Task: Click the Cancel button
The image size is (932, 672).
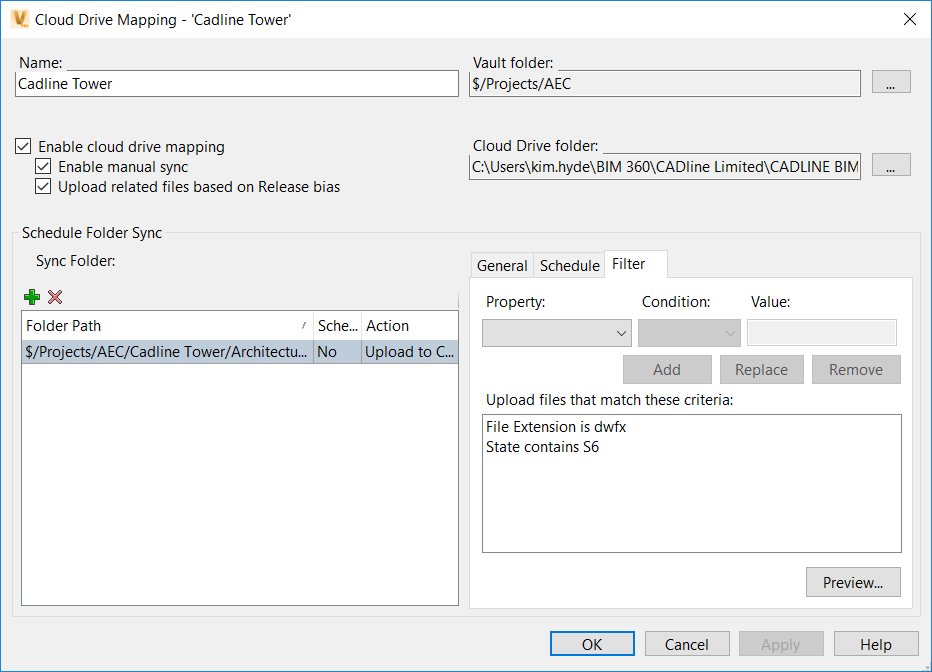Action: click(687, 644)
